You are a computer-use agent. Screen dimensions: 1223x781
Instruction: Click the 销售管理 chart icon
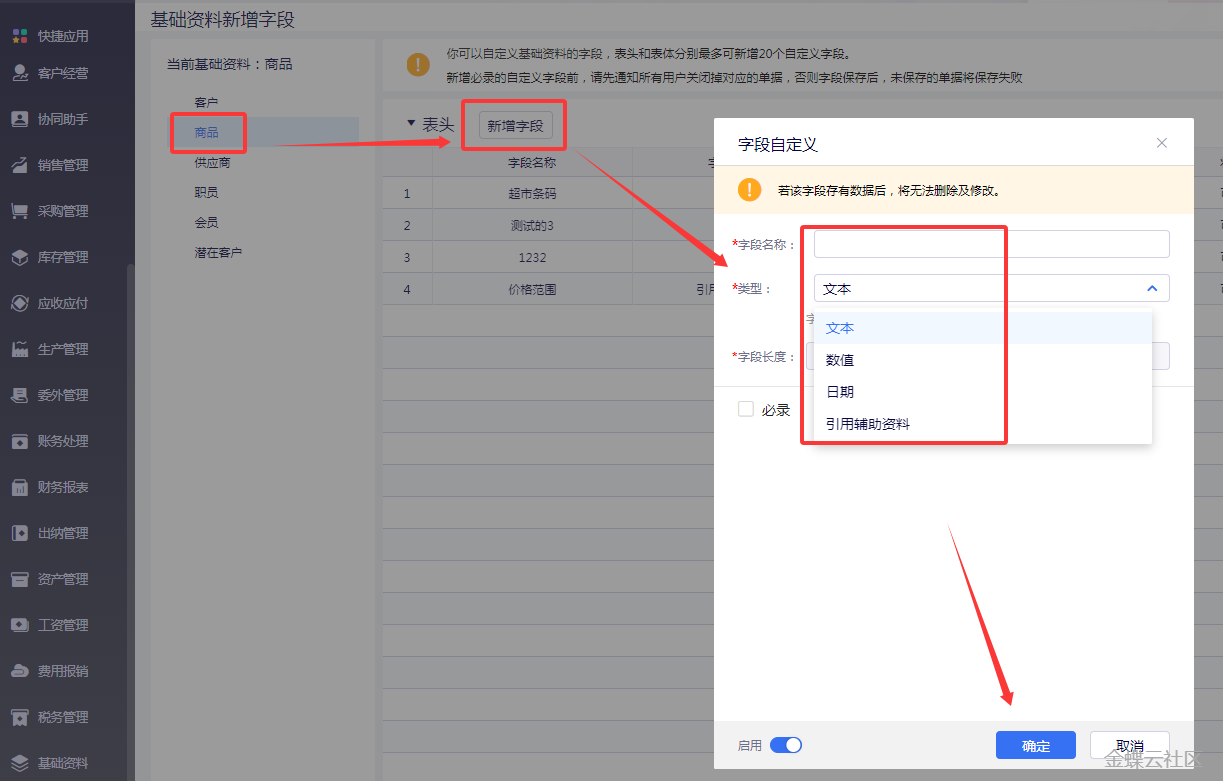(x=19, y=165)
